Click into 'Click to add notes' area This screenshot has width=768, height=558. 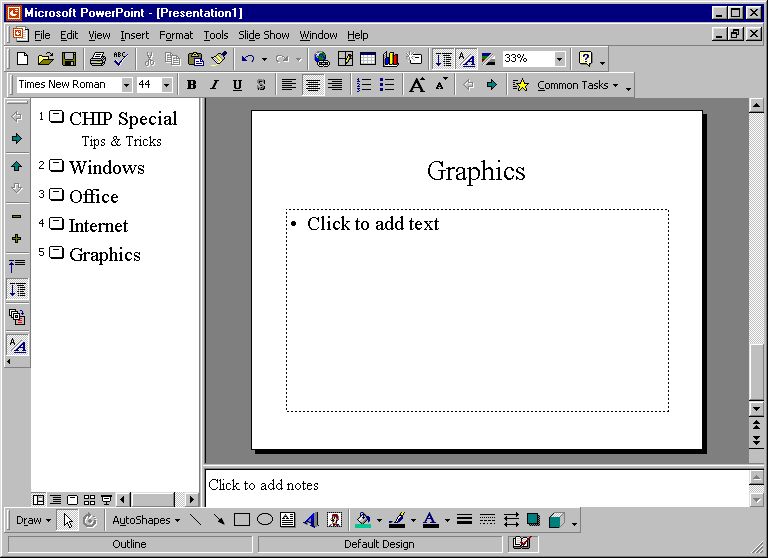(x=477, y=488)
